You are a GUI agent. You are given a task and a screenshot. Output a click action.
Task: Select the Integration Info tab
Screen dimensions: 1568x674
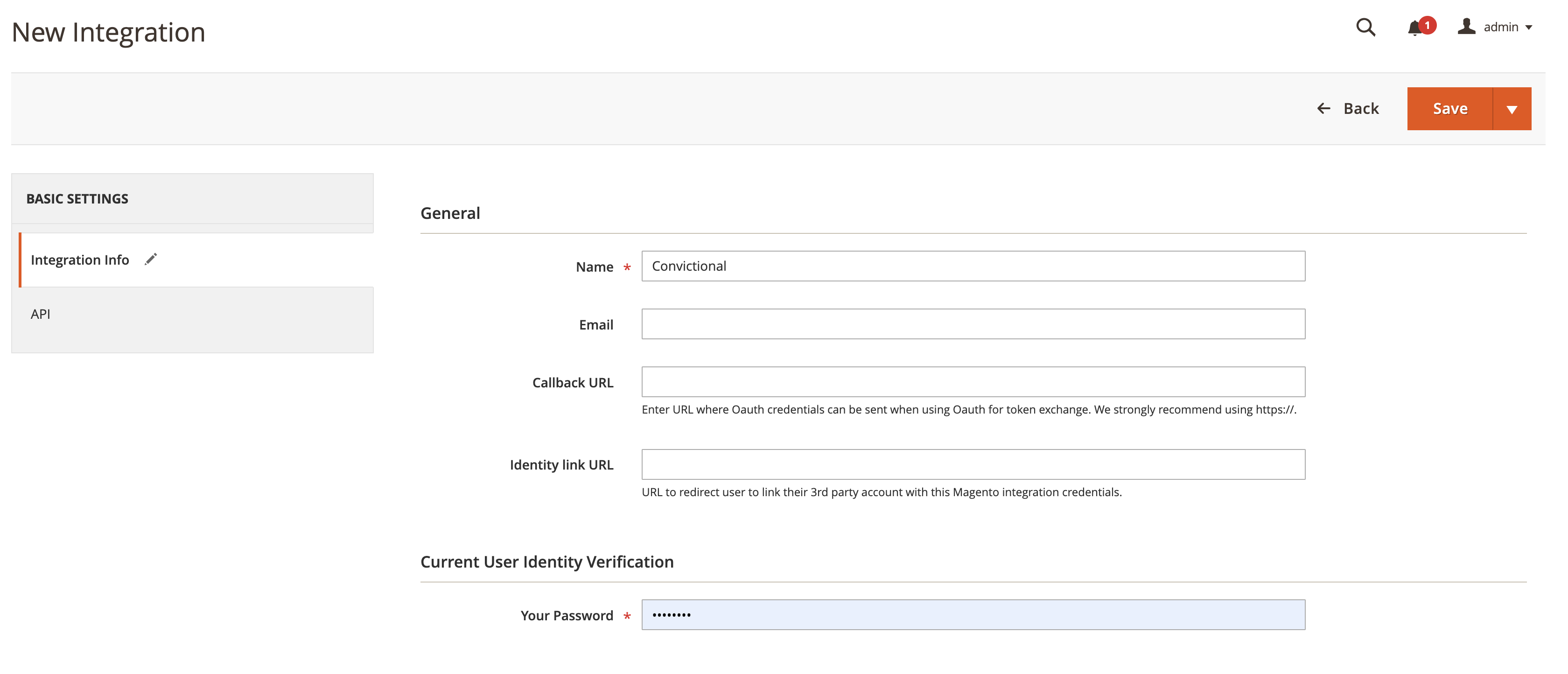(x=80, y=260)
